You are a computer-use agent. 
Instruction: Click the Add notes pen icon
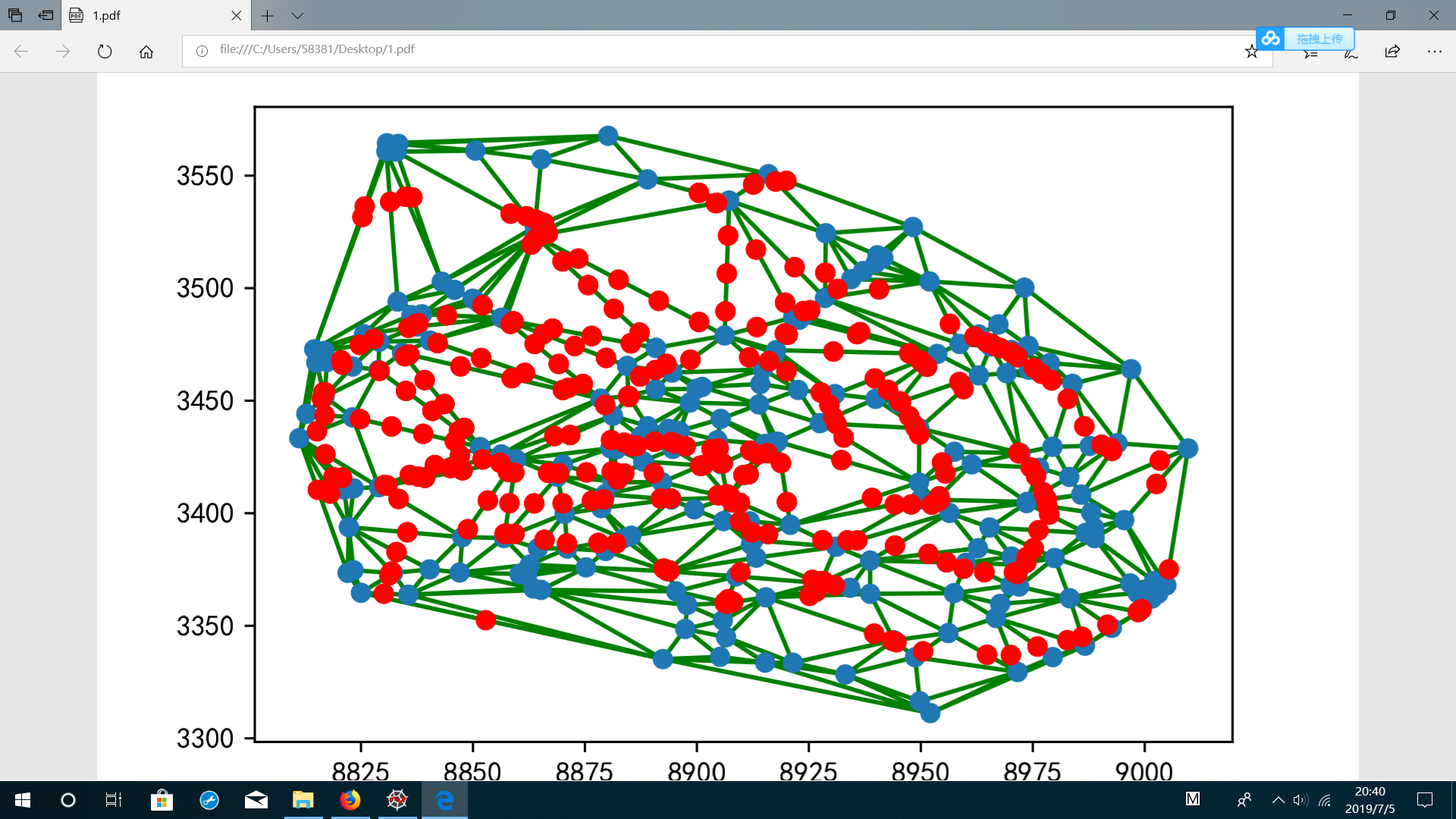click(x=1351, y=53)
